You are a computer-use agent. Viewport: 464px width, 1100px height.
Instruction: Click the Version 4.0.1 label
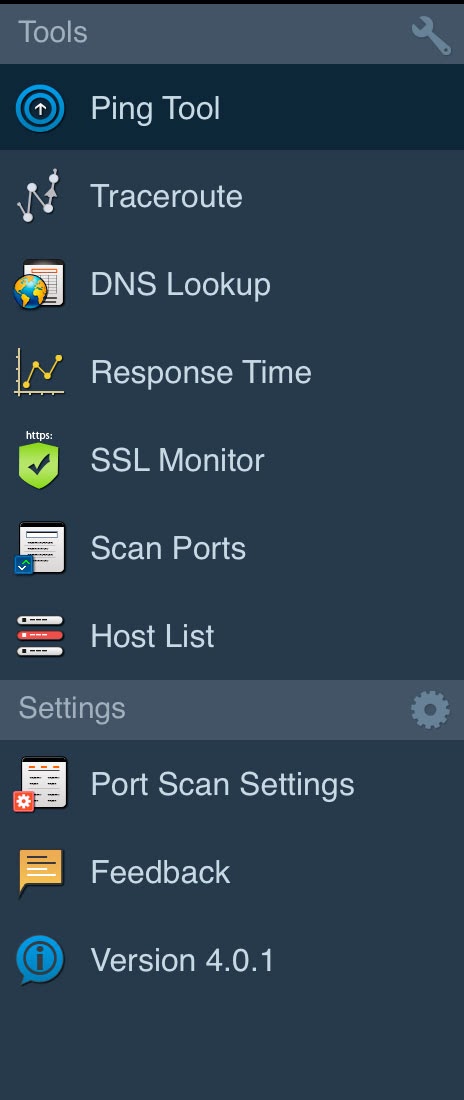183,960
